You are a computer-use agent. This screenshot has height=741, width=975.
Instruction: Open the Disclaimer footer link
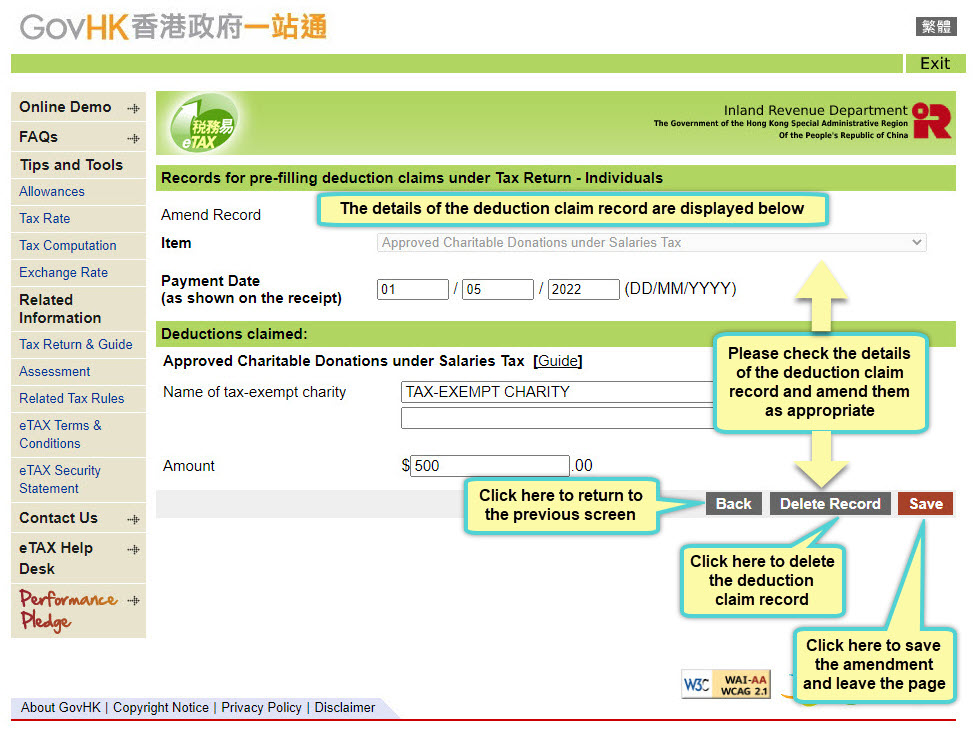(344, 707)
